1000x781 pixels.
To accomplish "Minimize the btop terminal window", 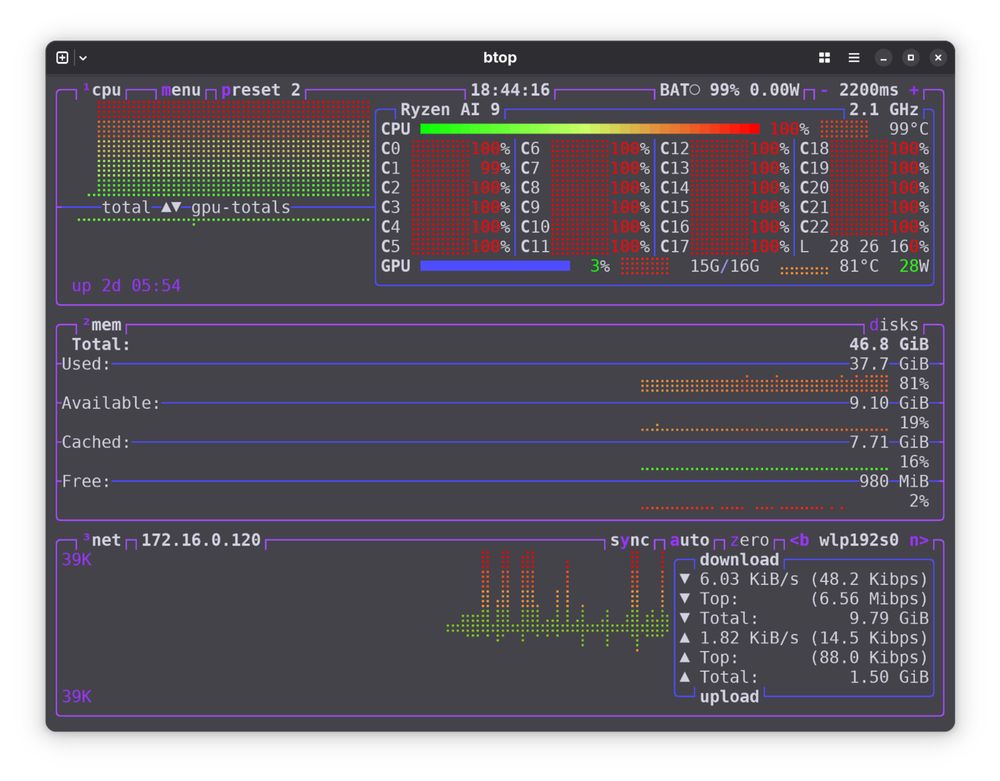I will point(883,58).
